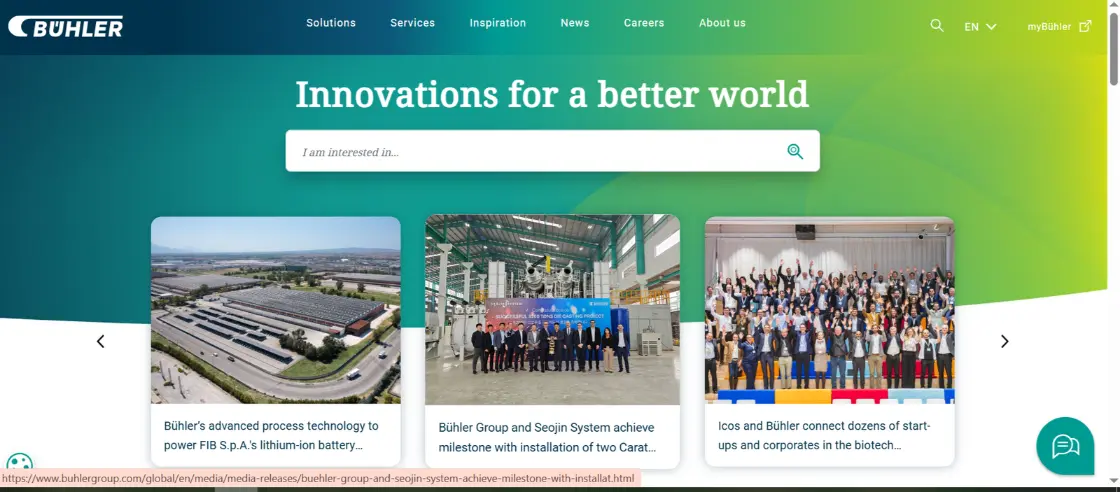Click the Bühler logo in header
This screenshot has height=492, width=1120.
pos(66,26)
